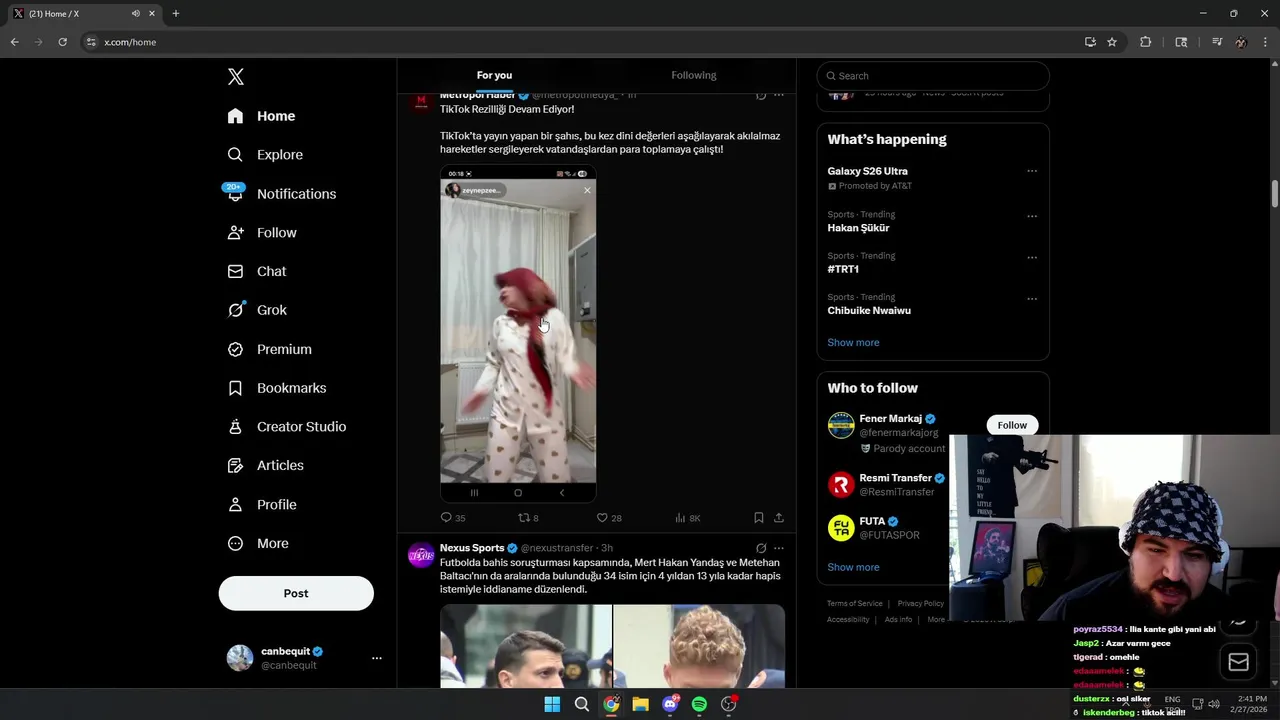Open canbequit account options menu
This screenshot has height=720, width=1280.
tap(377, 658)
